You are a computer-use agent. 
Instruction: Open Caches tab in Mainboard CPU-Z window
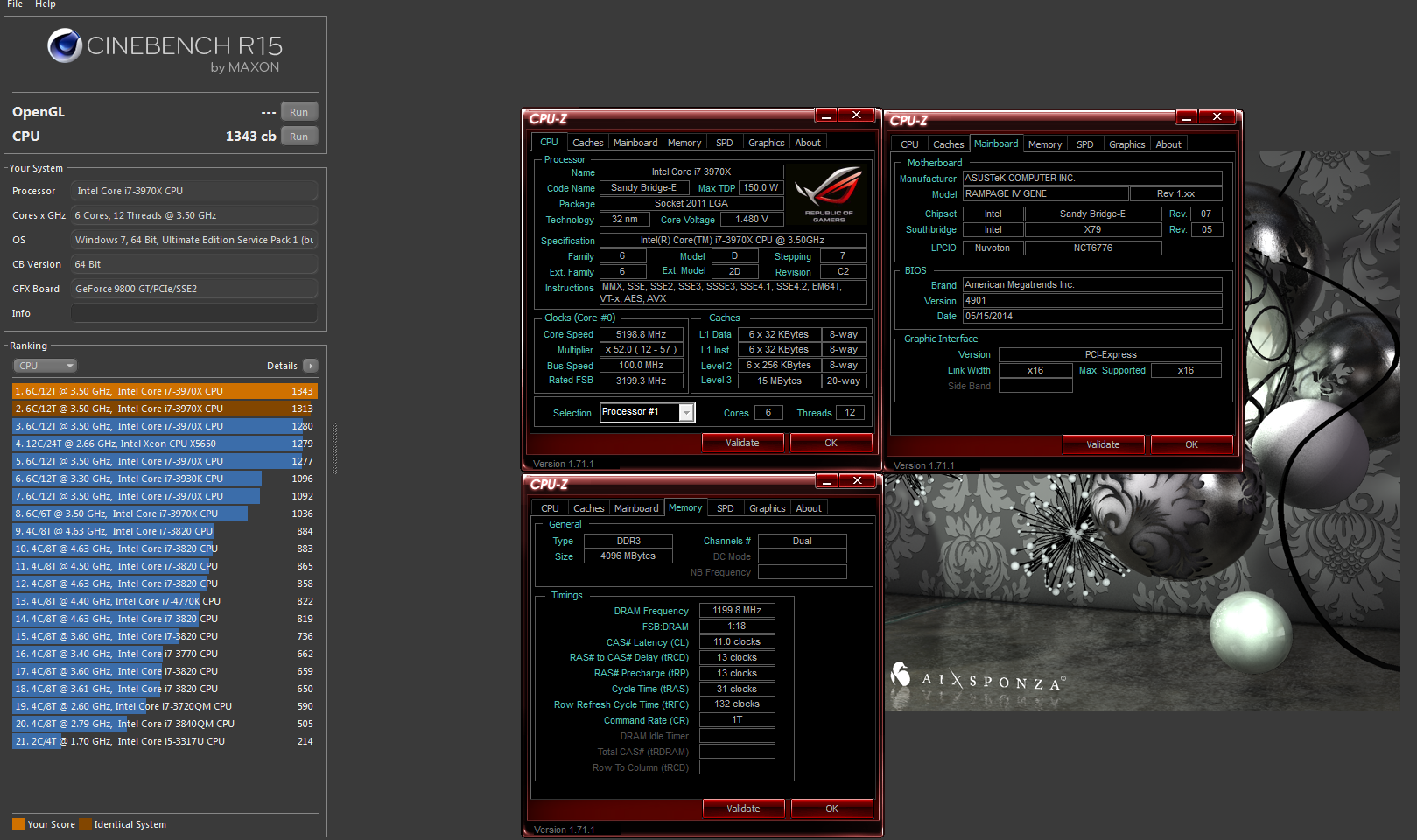(949, 144)
